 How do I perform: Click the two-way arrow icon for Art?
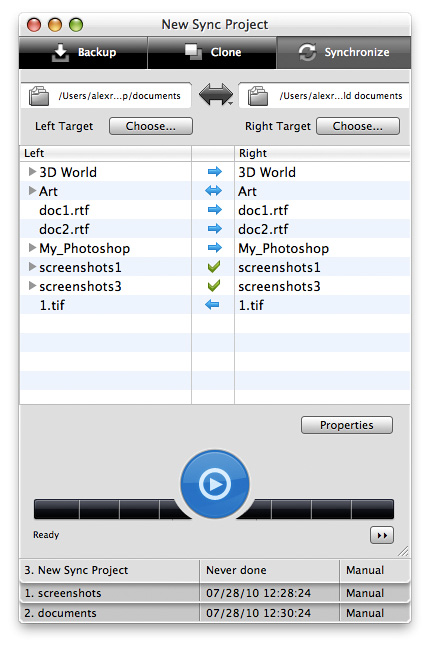pos(214,191)
